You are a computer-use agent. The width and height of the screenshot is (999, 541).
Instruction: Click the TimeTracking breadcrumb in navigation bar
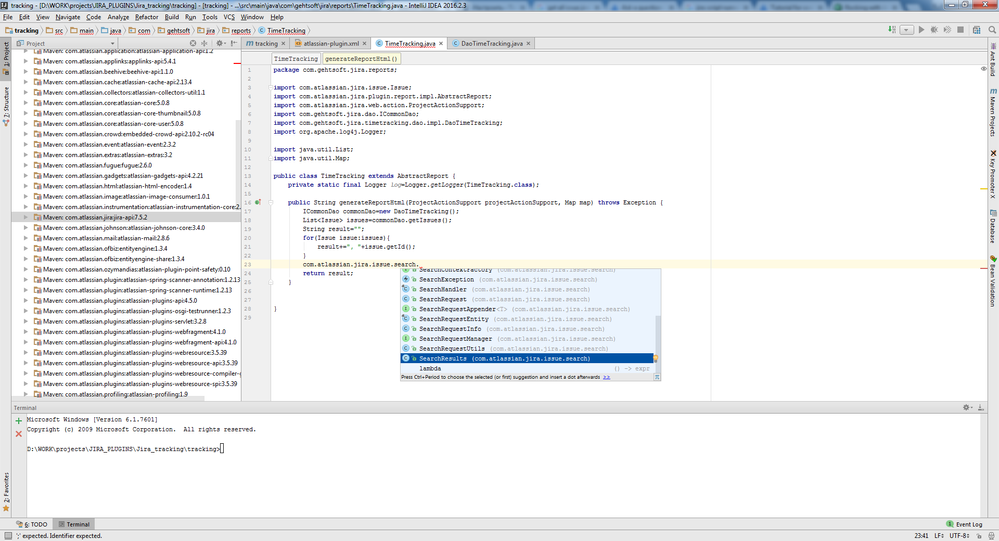(x=282, y=31)
